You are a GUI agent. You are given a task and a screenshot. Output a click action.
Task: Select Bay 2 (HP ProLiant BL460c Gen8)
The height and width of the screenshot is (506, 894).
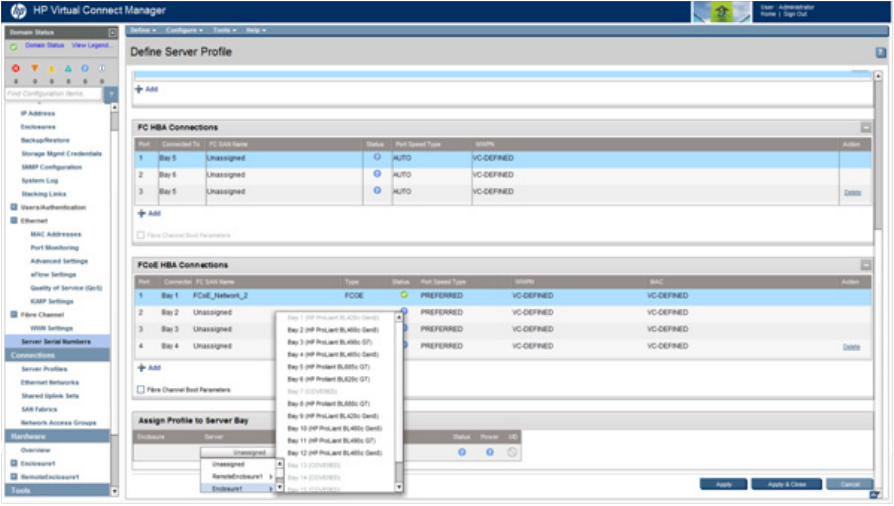(333, 330)
